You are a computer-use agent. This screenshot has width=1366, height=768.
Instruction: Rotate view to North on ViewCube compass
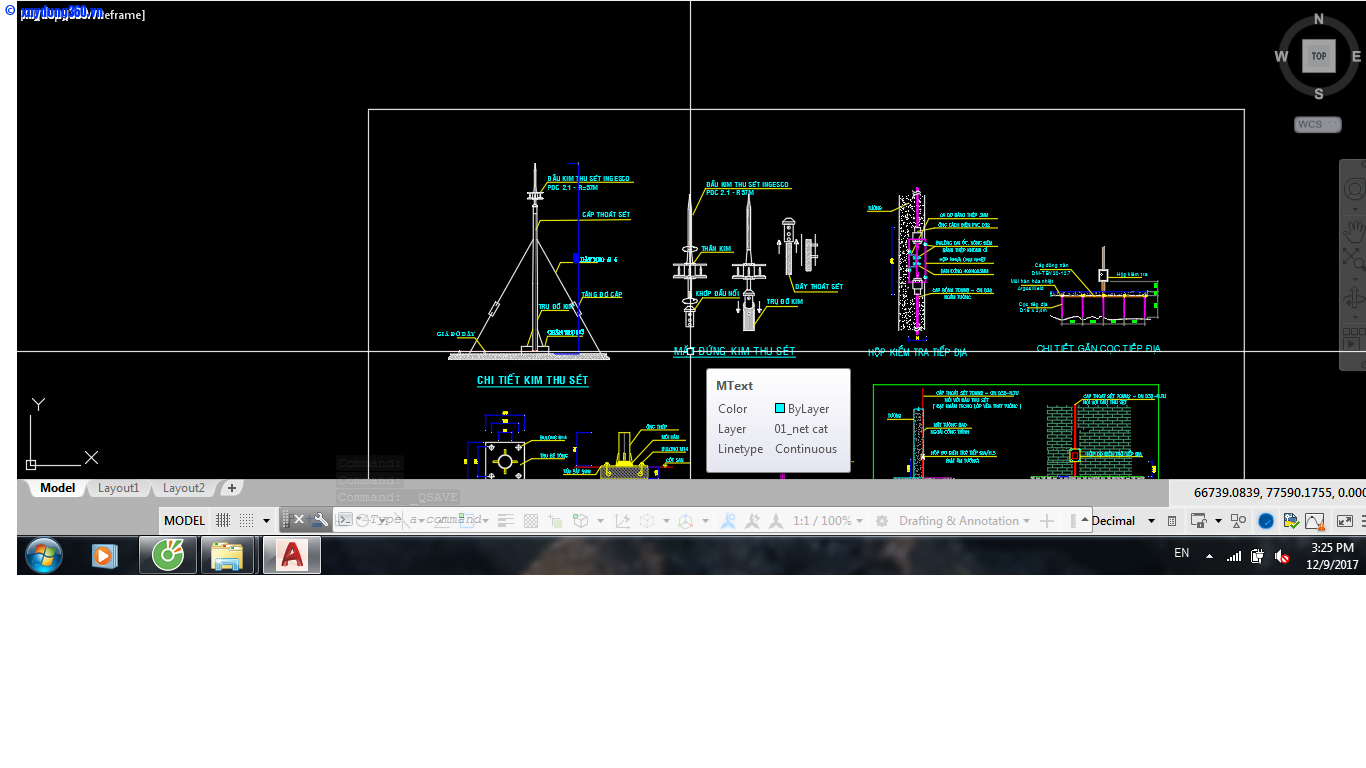(1319, 19)
